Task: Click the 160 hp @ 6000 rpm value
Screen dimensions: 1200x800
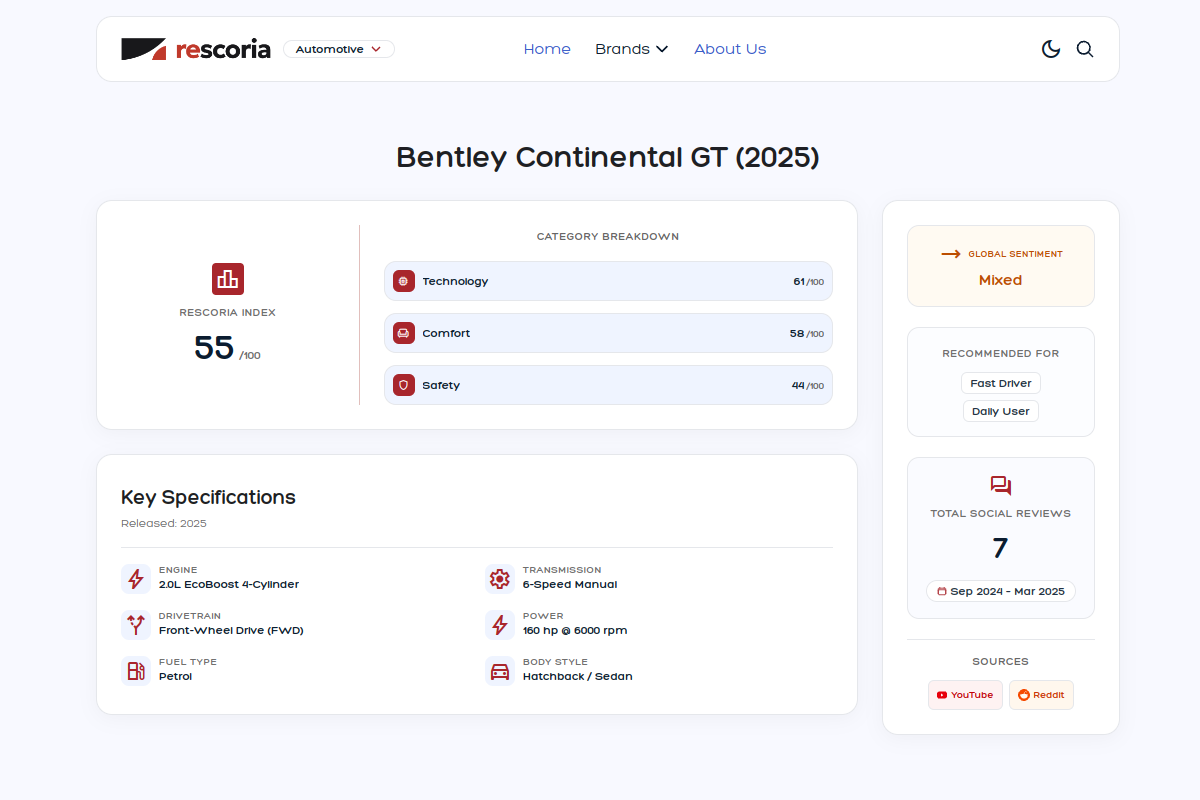Action: pyautogui.click(x=575, y=631)
